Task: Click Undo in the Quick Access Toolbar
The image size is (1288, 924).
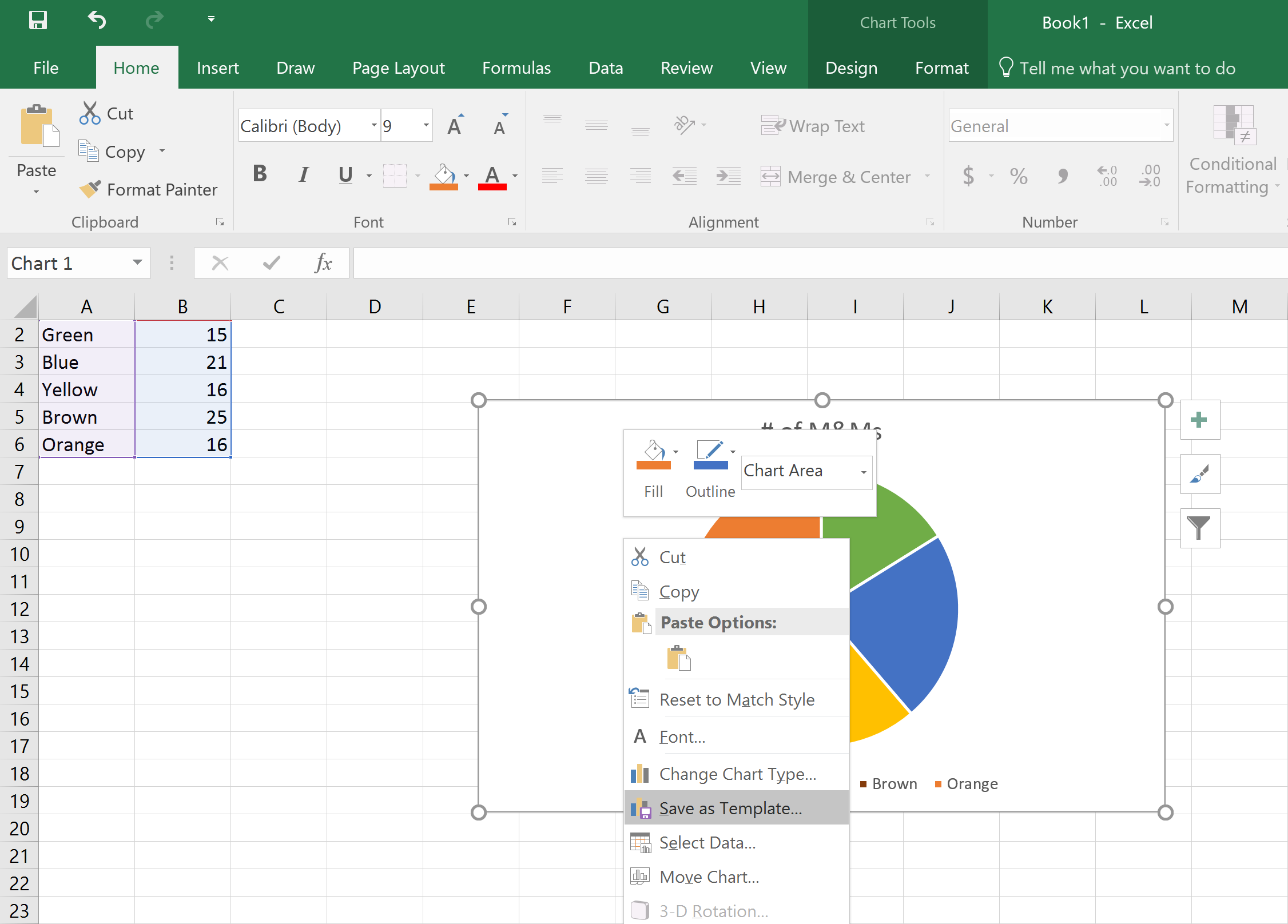Action: (96, 20)
